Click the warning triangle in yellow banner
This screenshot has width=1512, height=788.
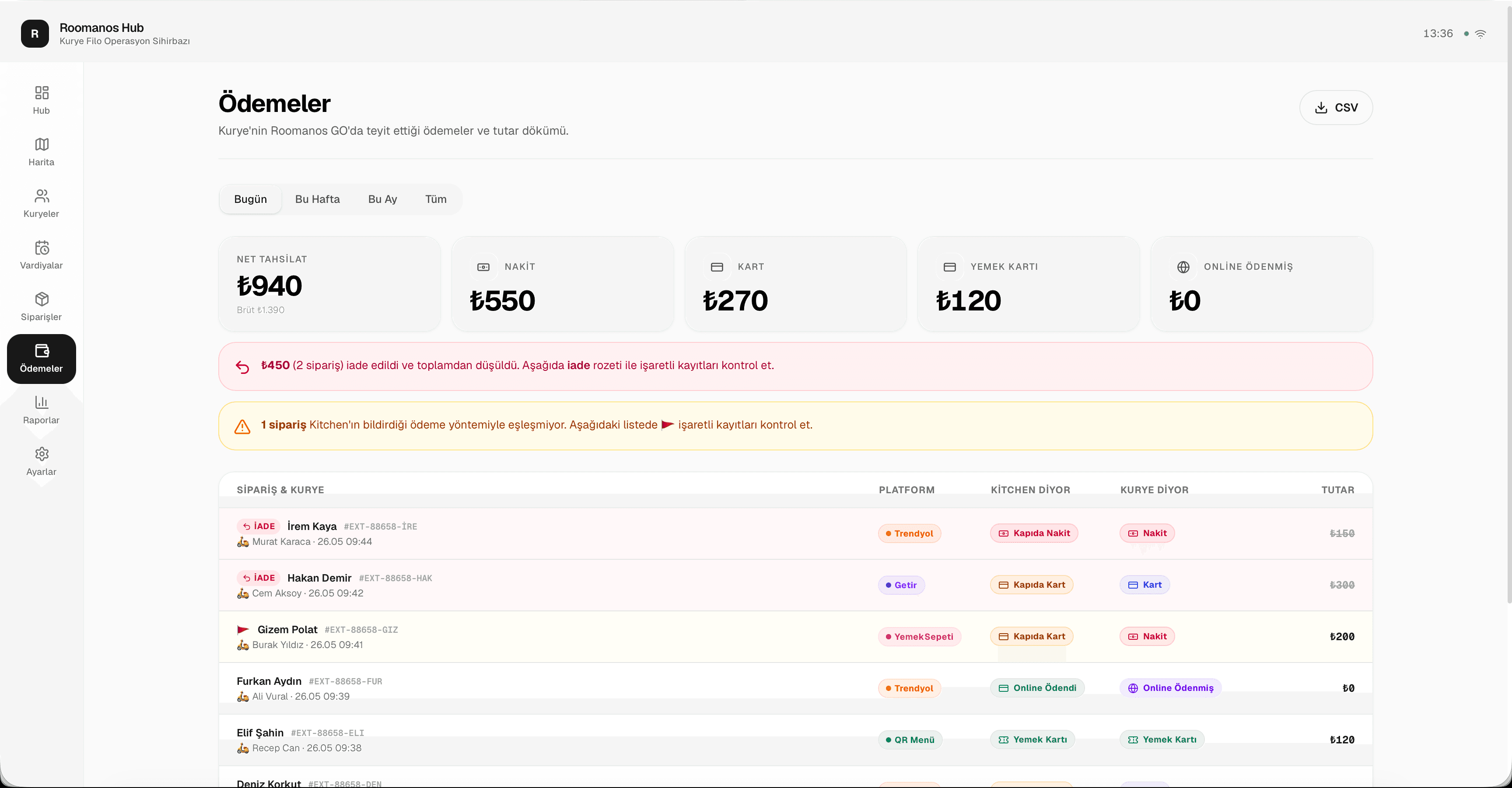pyautogui.click(x=242, y=426)
